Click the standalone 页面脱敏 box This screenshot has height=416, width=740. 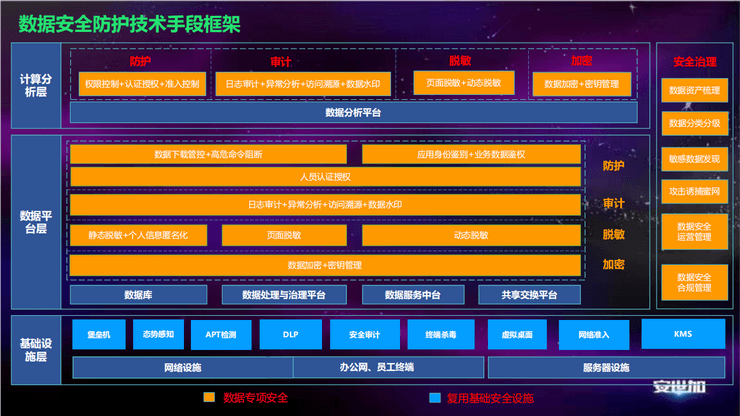tap(284, 235)
